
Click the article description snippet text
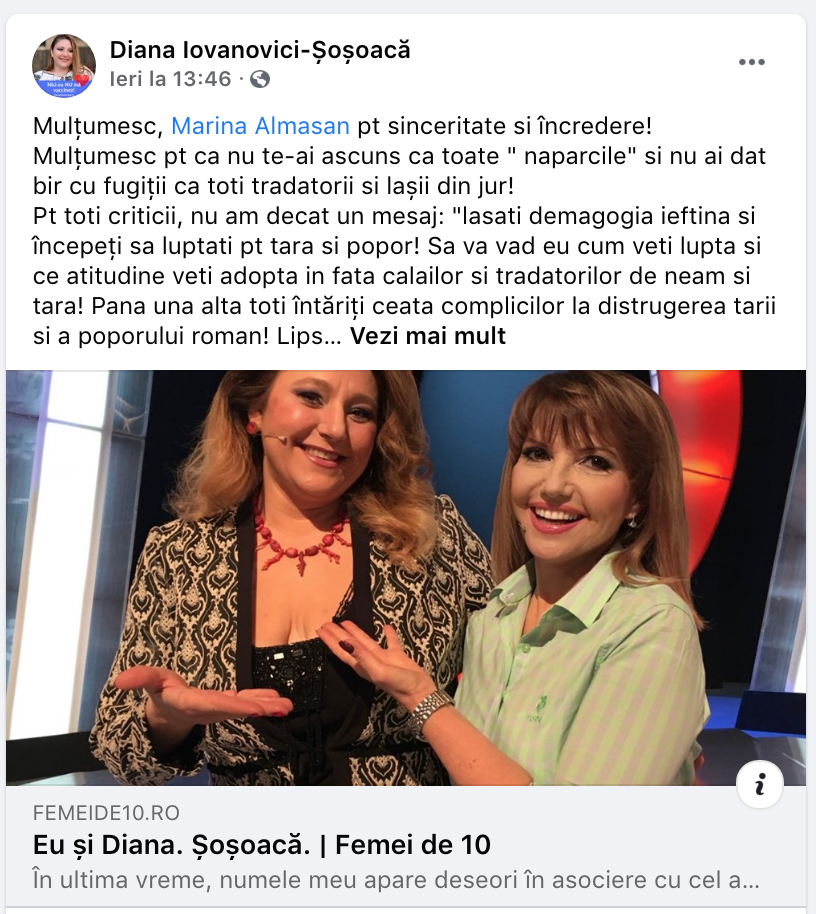[396, 880]
